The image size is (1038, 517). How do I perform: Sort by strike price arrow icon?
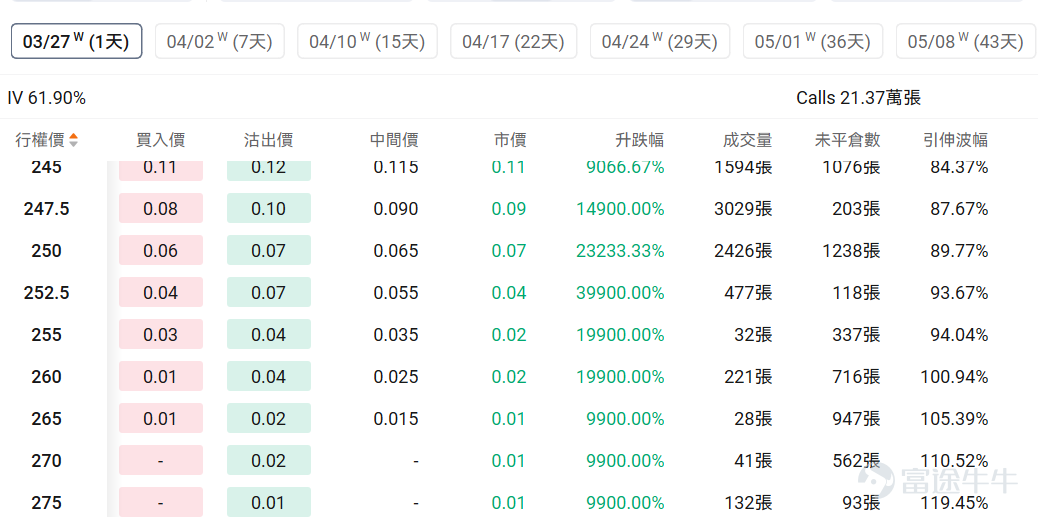click(73, 140)
